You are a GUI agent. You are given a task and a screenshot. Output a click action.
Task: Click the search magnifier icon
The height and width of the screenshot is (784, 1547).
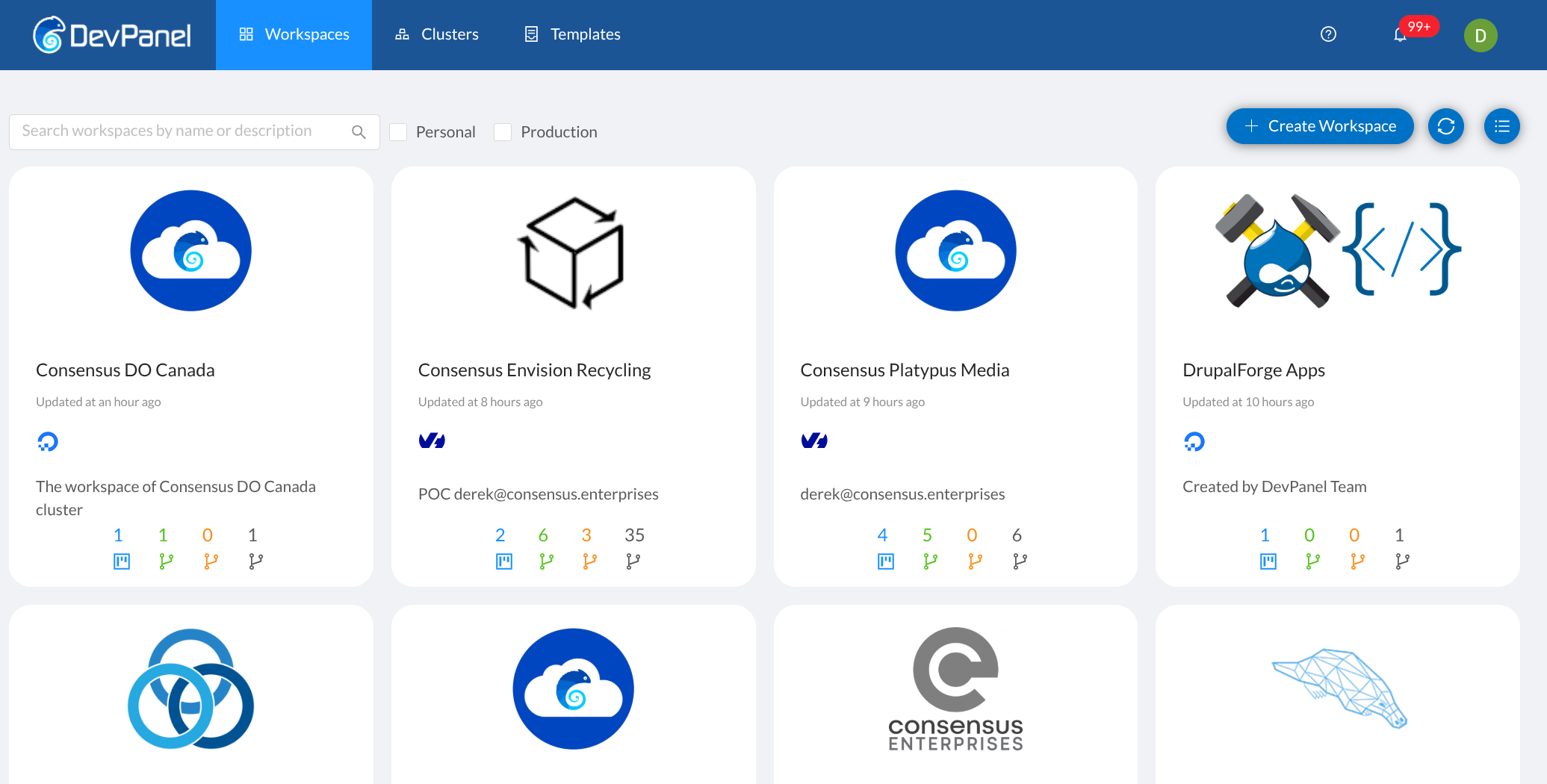pyautogui.click(x=359, y=131)
